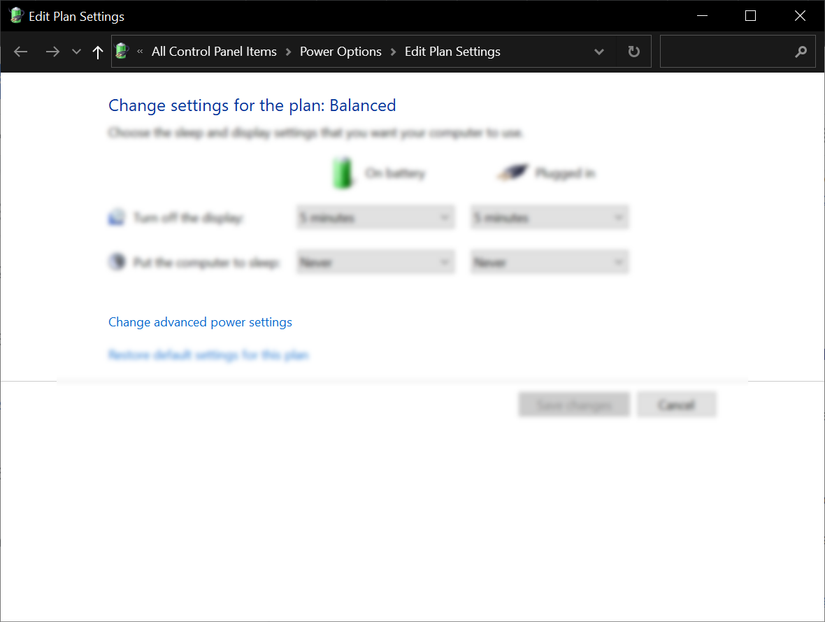The width and height of the screenshot is (825, 622).
Task: Cancel the plan settings changes
Action: 677,405
